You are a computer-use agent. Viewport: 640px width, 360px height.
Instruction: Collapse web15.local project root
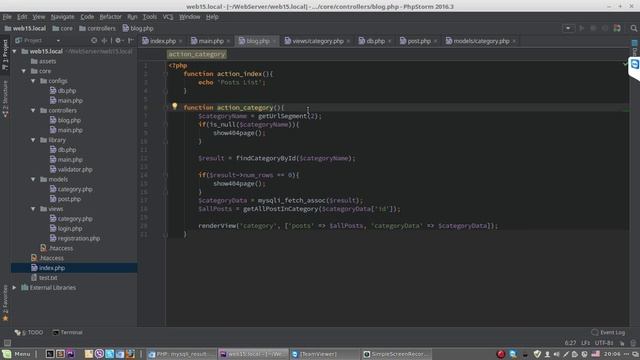15,51
